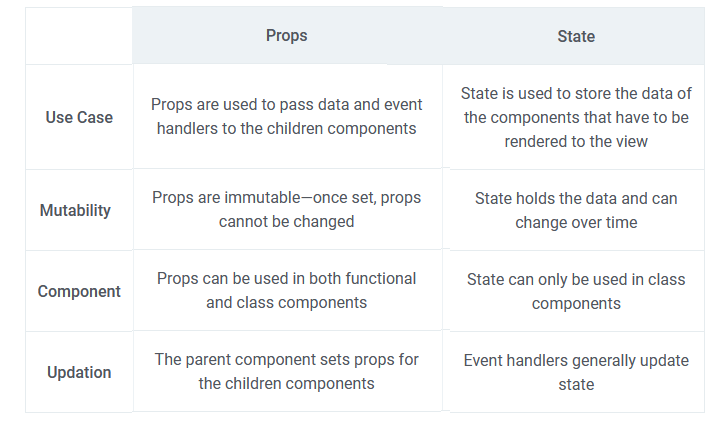The width and height of the screenshot is (710, 422).
Task: Select the Updation row label
Action: tap(79, 372)
